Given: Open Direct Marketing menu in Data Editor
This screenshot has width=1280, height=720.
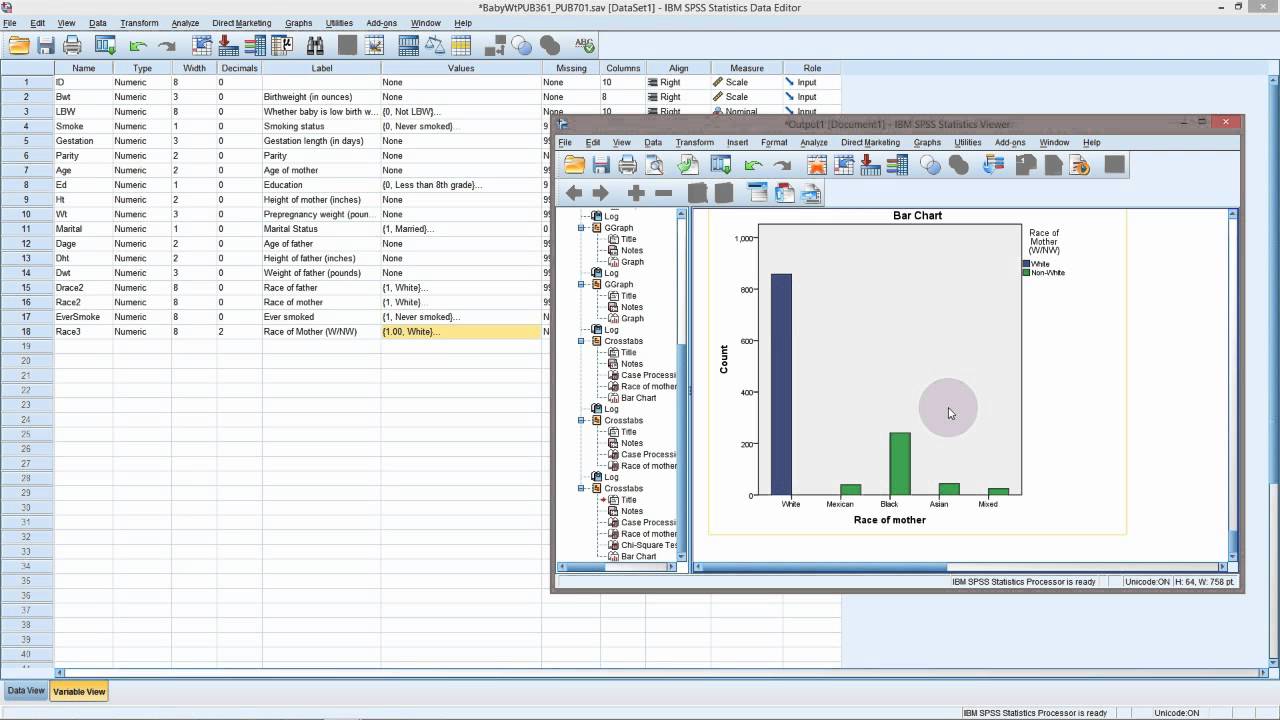Looking at the screenshot, I should tap(241, 23).
